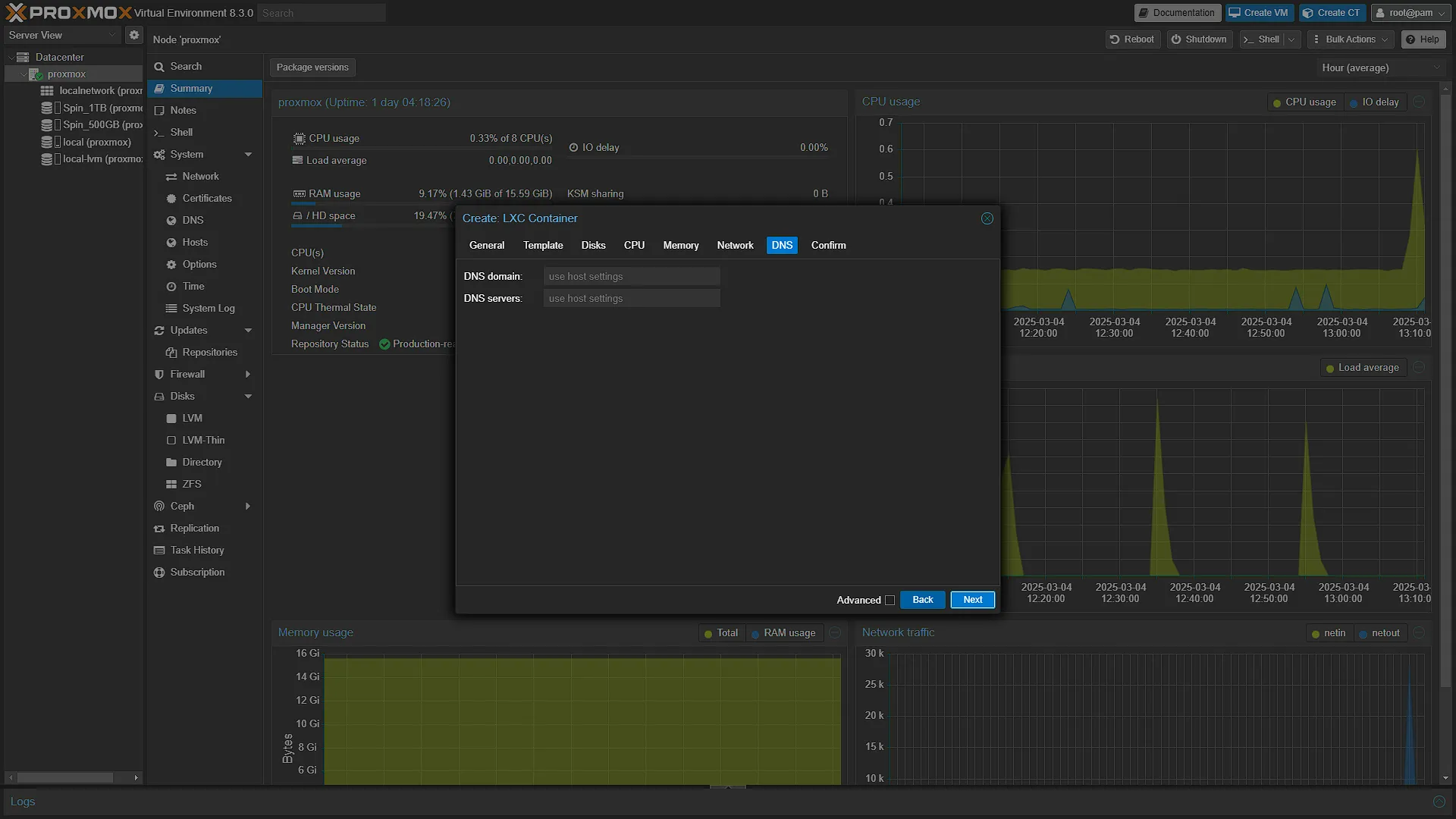Viewport: 1456px width, 819px height.
Task: Toggle RAM usage series in memory legend
Action: pyautogui.click(x=783, y=633)
